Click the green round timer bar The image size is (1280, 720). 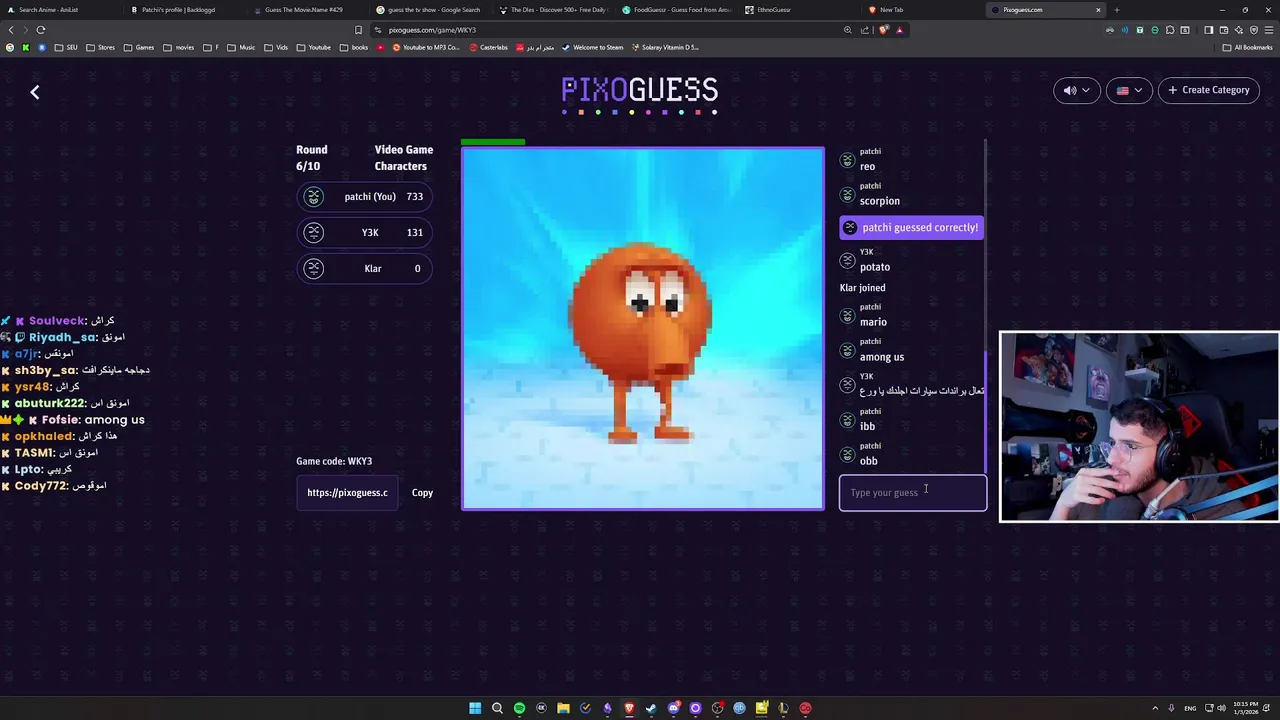pos(493,142)
